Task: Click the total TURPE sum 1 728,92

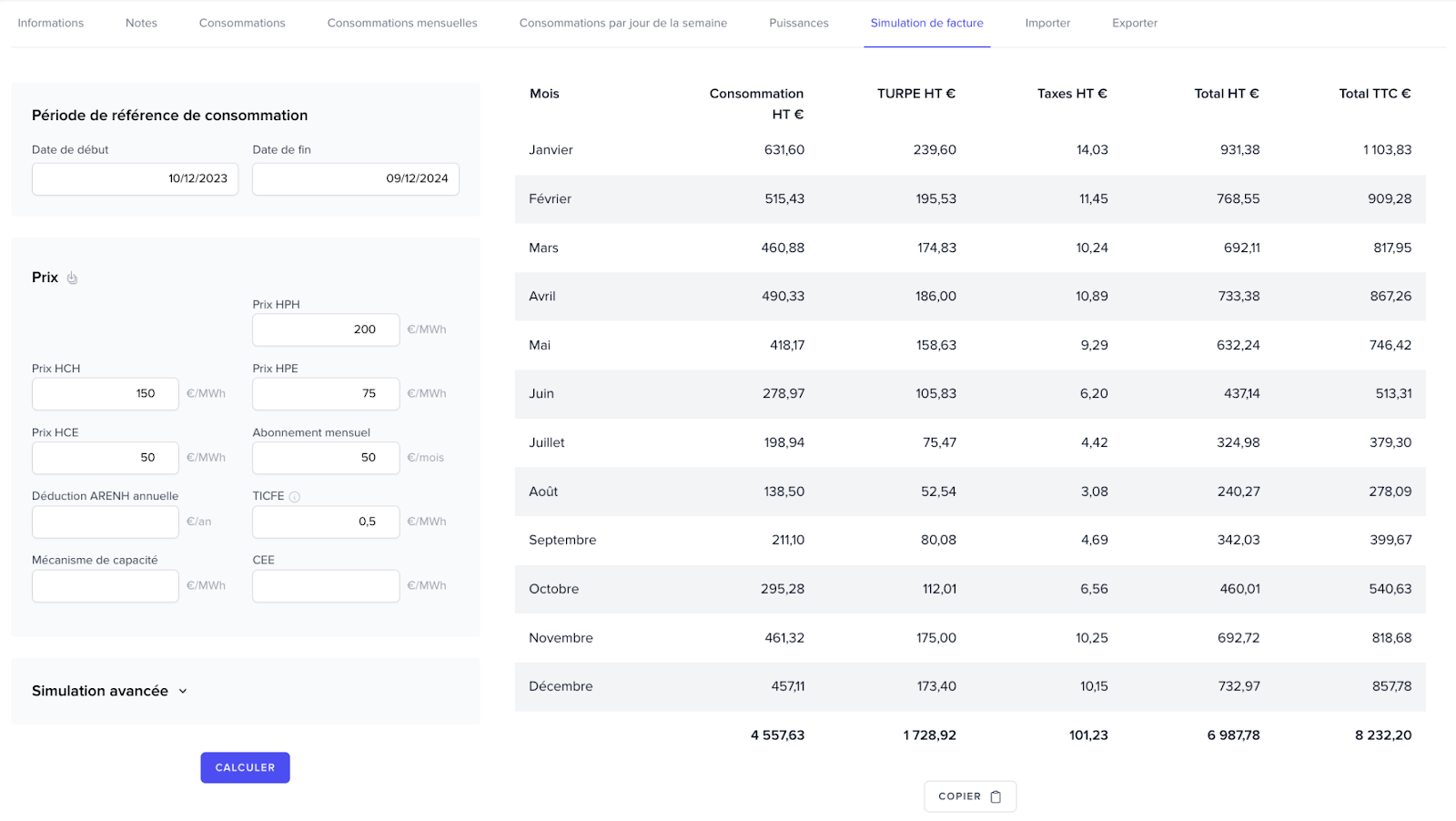Action: (929, 735)
